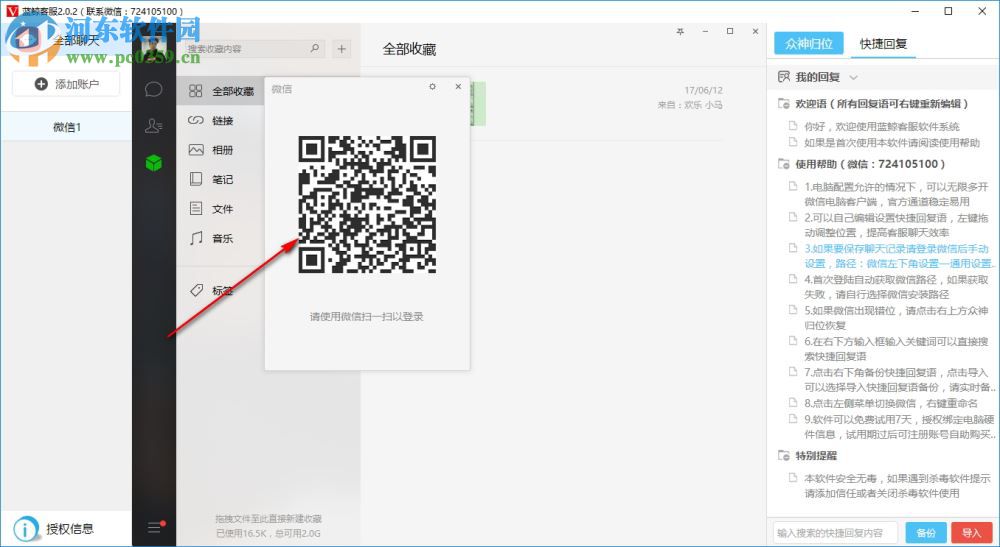The height and width of the screenshot is (547, 1000).
Task: Select help item 7 about 备份快捷回复语
Action: [898, 379]
